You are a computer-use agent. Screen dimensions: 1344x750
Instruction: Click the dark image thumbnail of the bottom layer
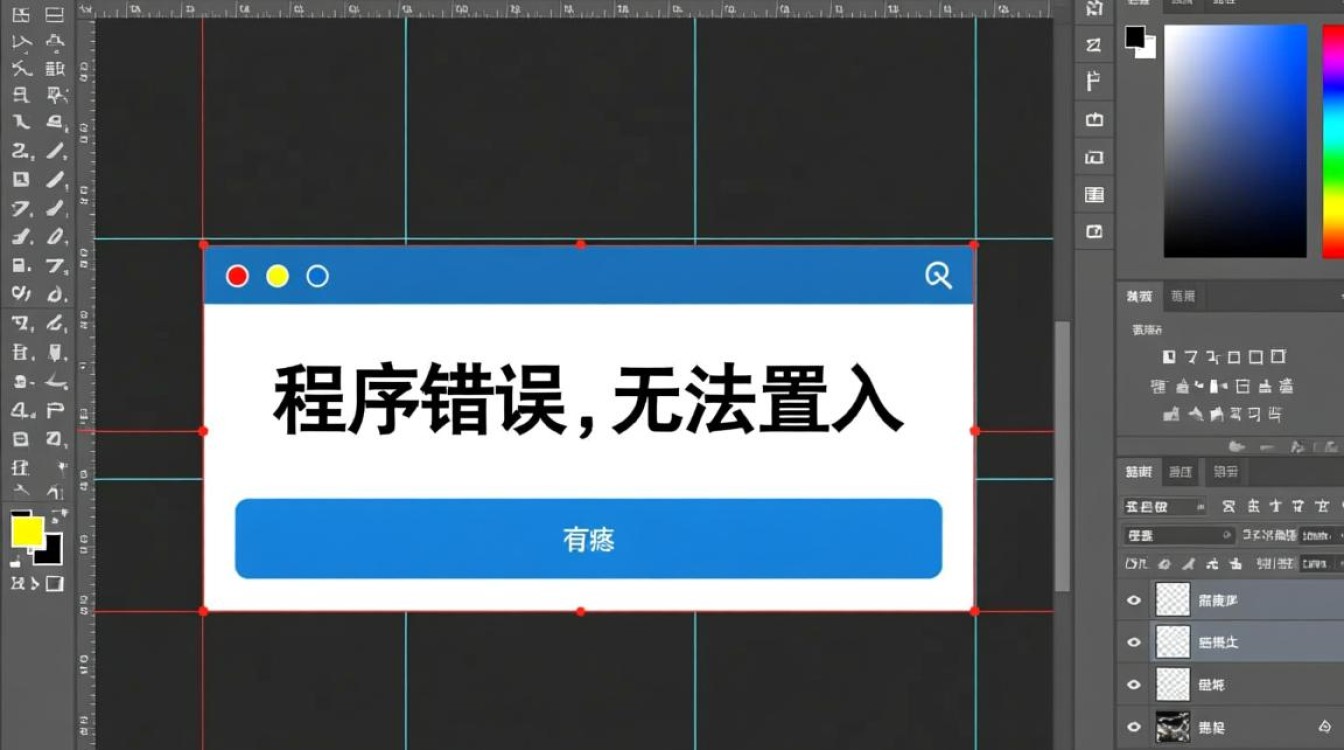tap(1173, 727)
